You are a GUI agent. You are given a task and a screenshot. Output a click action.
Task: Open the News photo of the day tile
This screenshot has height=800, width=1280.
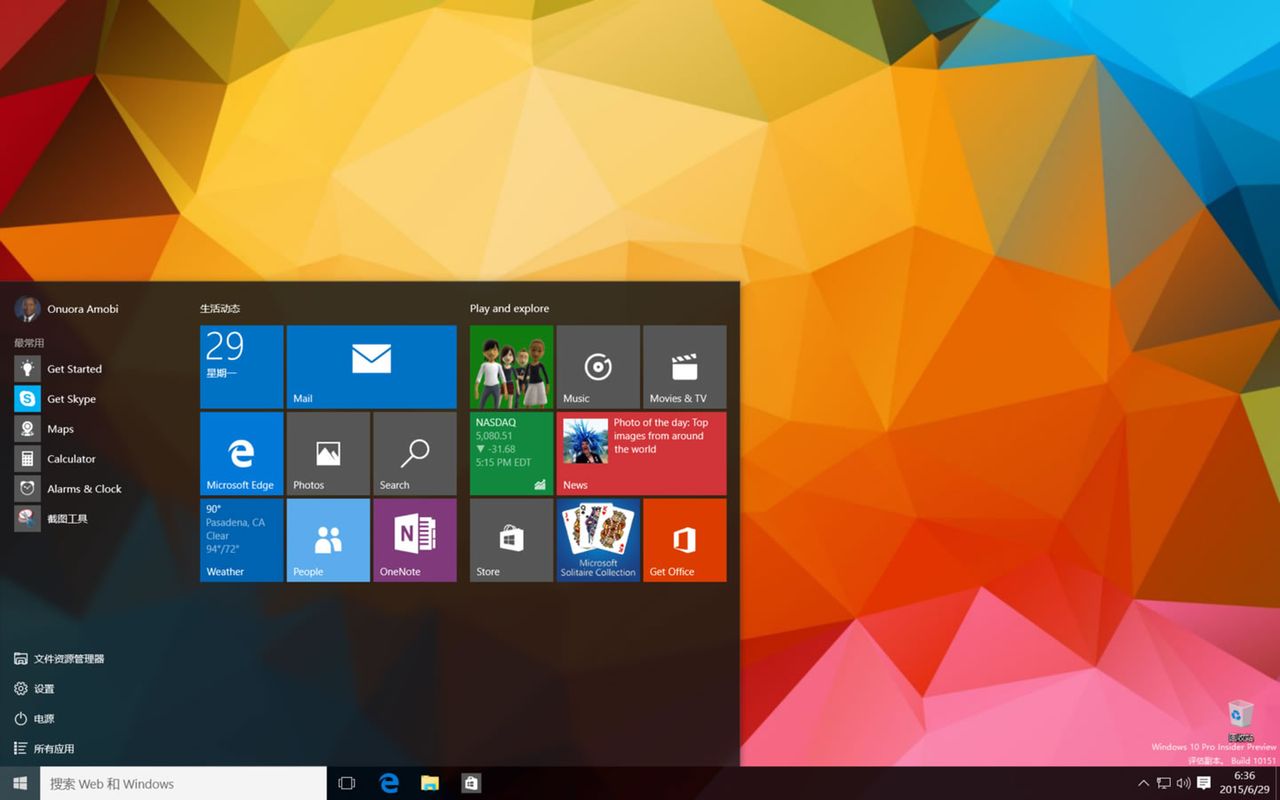pyautogui.click(x=641, y=453)
